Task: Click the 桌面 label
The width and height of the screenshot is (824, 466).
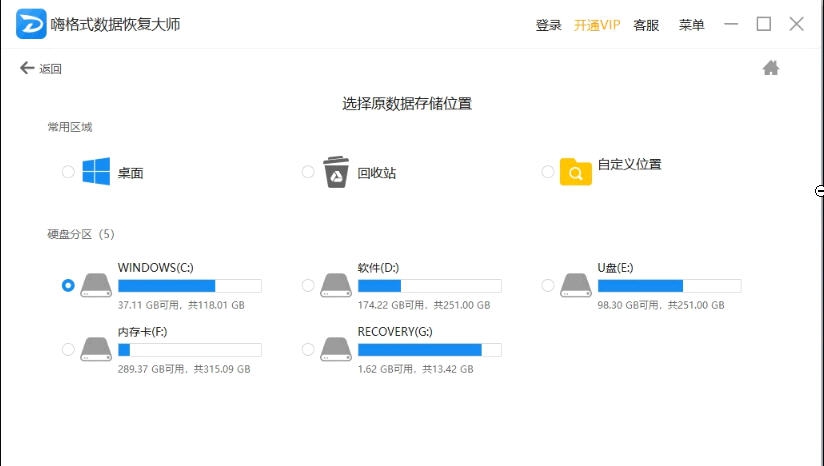Action: (x=130, y=173)
